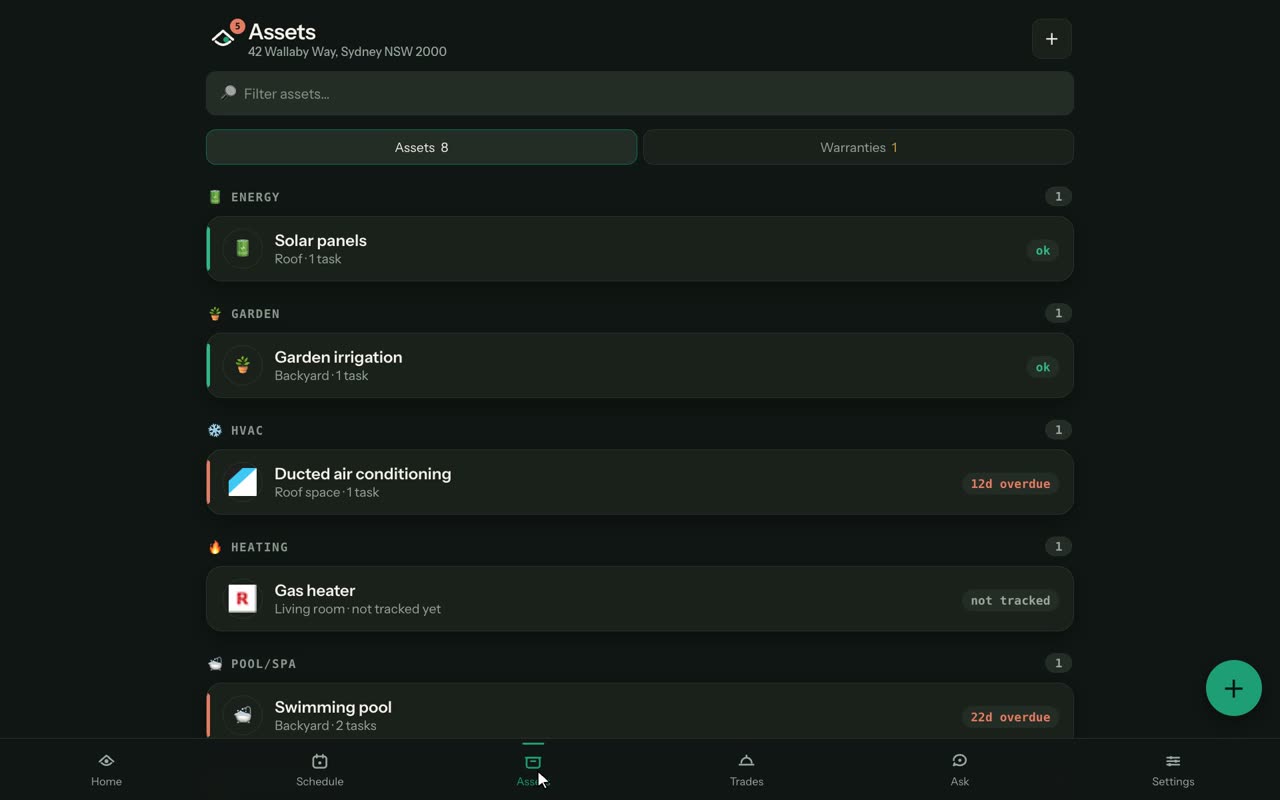
Task: Go to Home in bottom navigation
Action: click(106, 770)
